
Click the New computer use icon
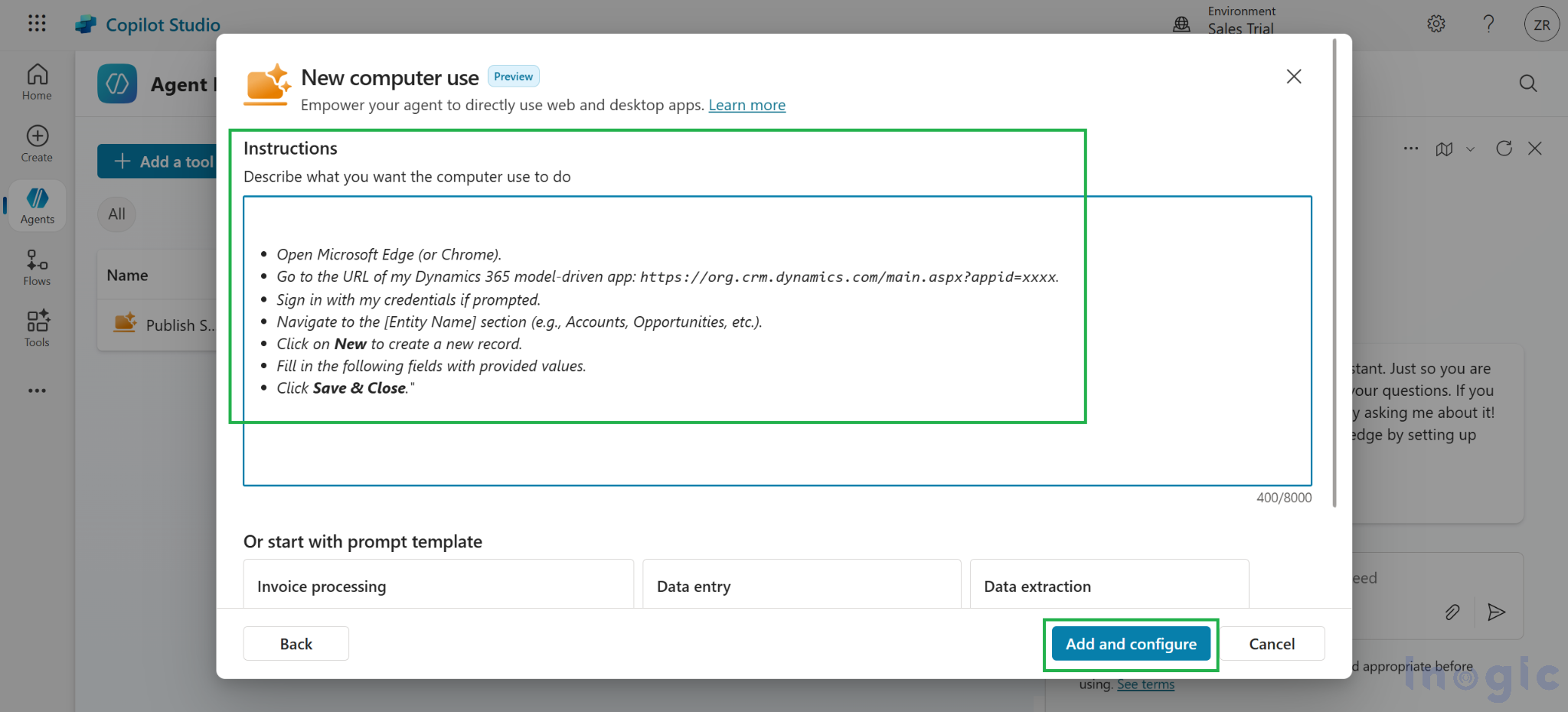coord(267,84)
